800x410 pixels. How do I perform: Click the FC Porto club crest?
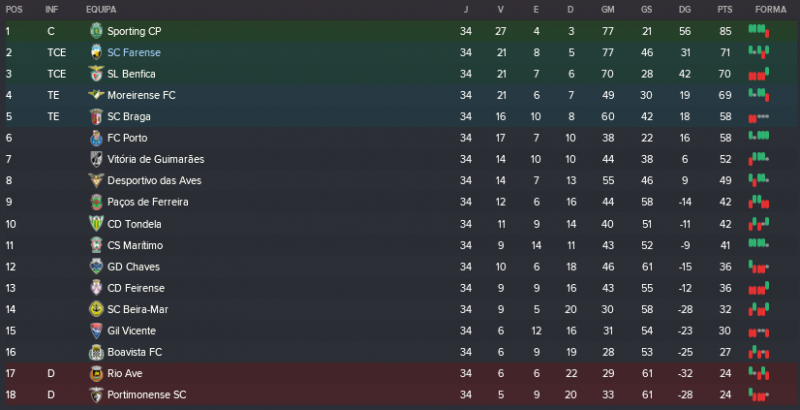pos(97,138)
